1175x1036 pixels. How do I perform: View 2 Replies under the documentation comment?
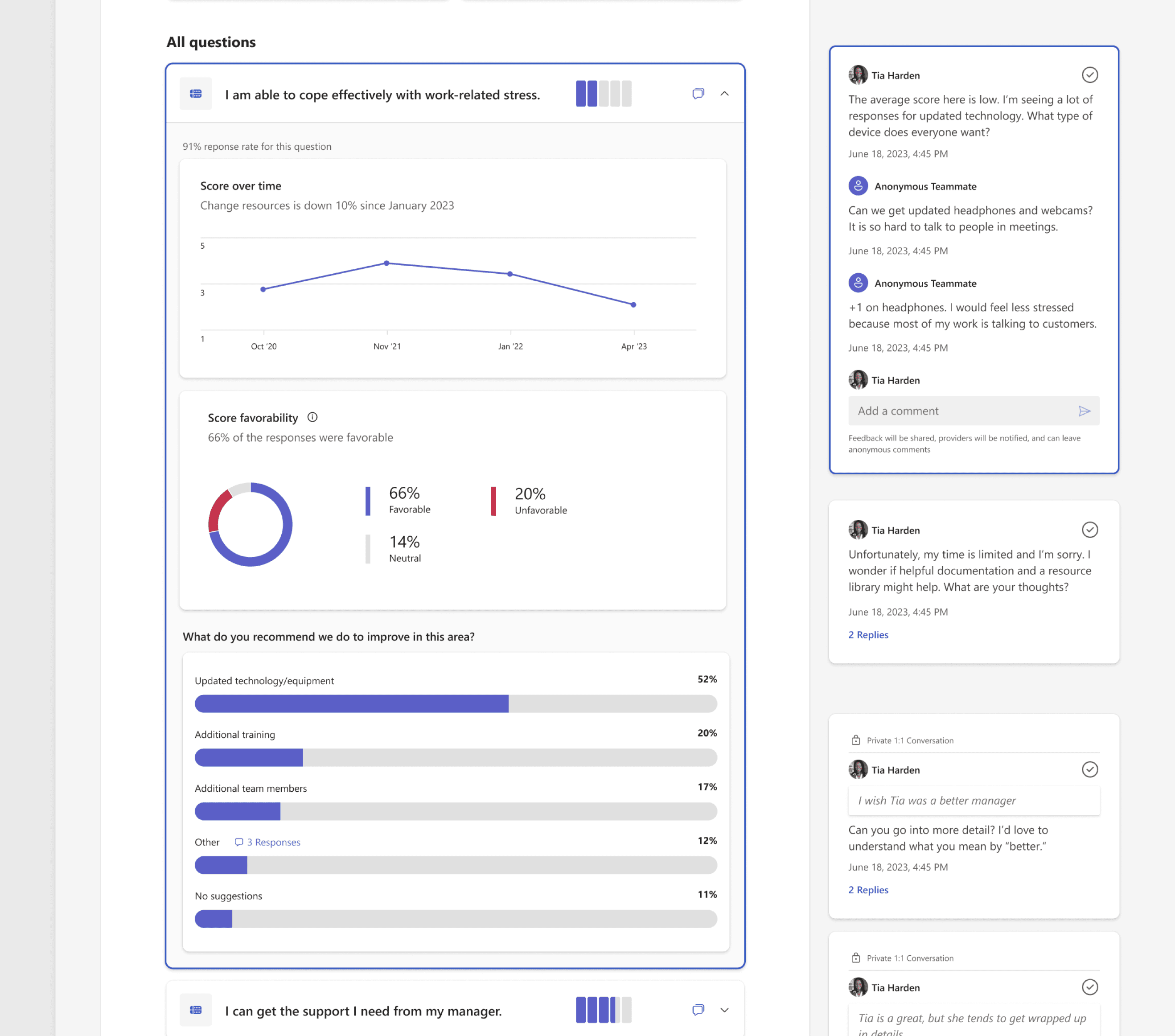pyautogui.click(x=868, y=635)
